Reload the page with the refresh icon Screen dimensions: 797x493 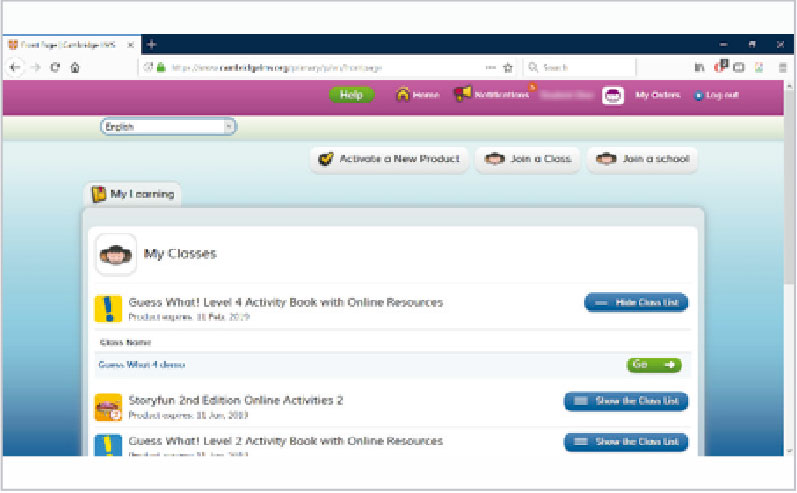tap(55, 68)
